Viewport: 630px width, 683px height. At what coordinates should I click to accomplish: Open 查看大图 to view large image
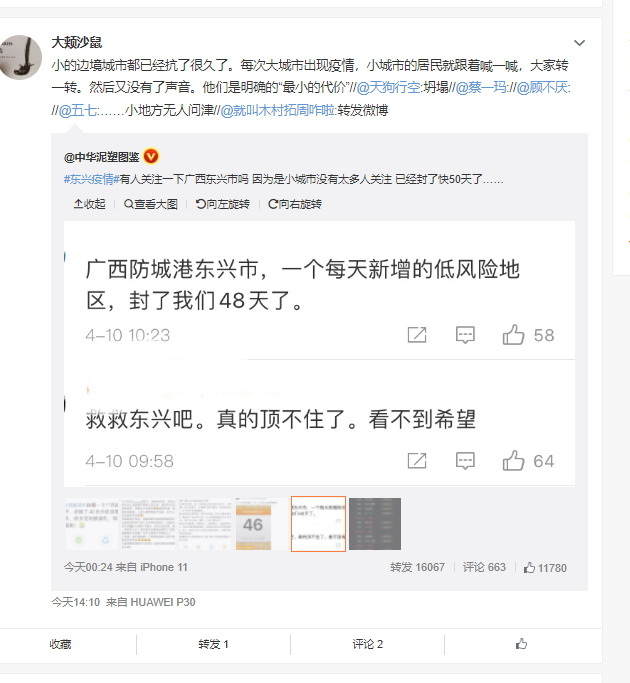(x=151, y=204)
